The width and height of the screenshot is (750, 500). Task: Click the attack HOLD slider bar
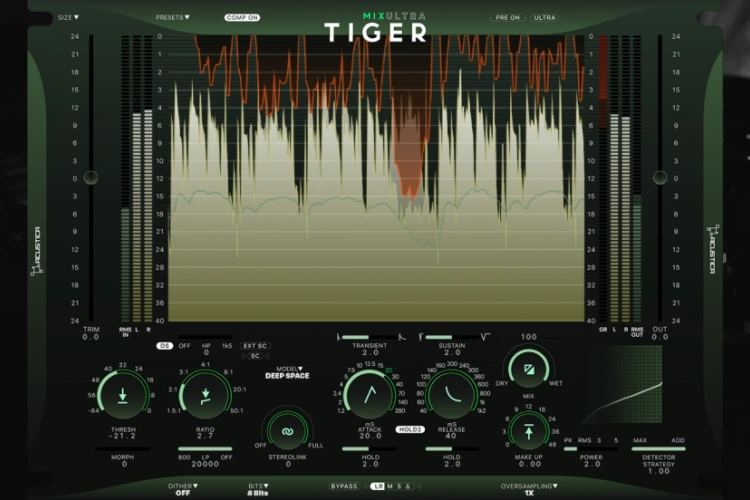click(369, 449)
